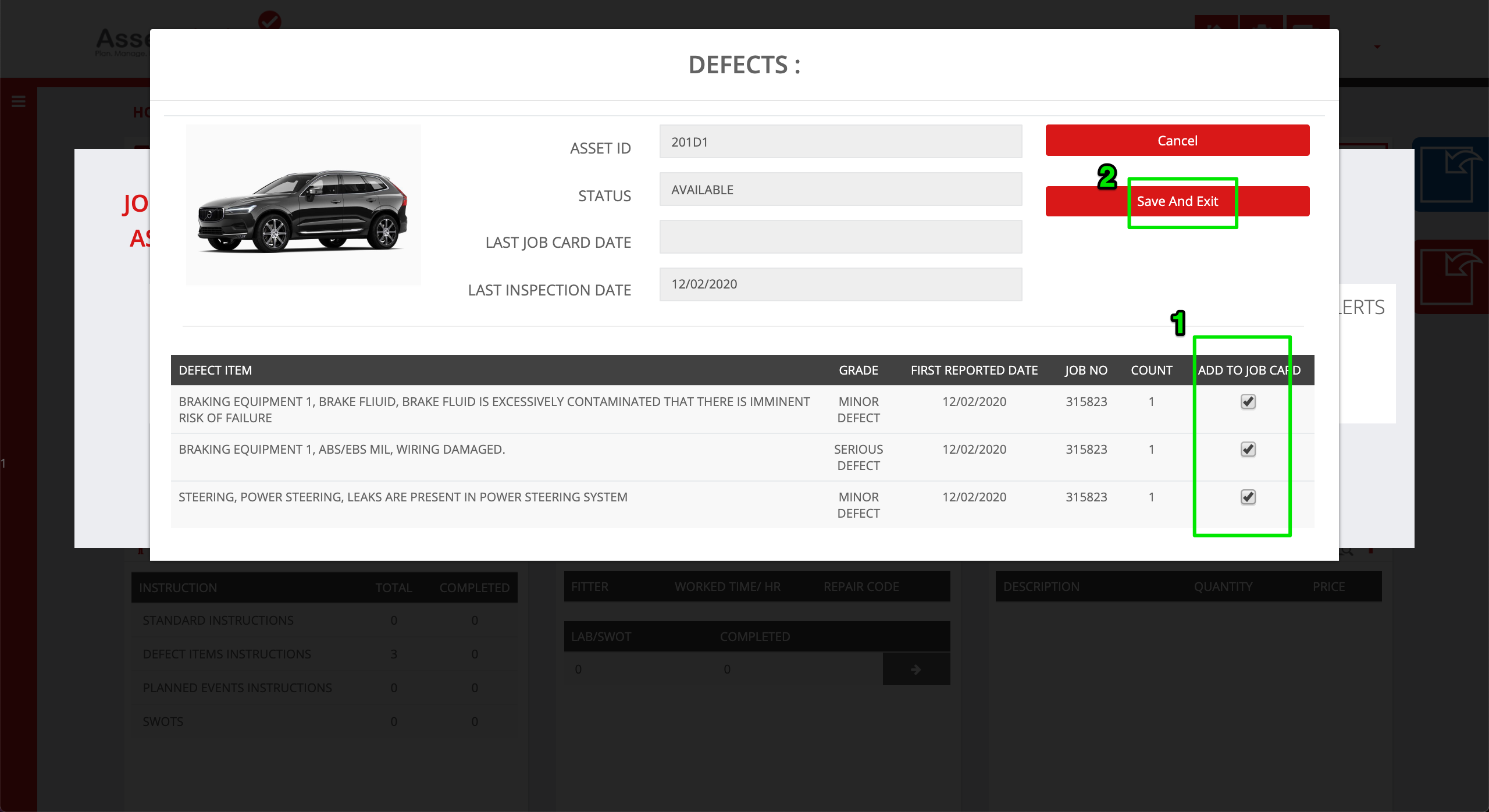Click the FITTER column header in background

590,586
